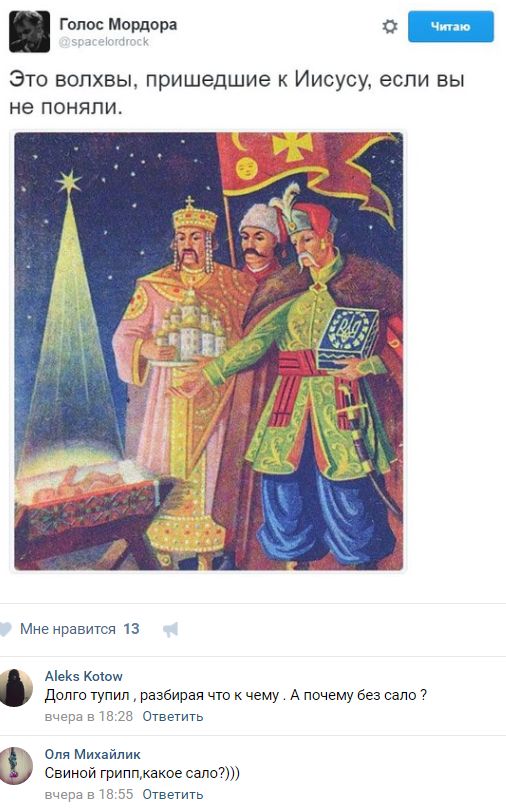Click the likes count 13
The width and height of the screenshot is (506, 809).
pyautogui.click(x=131, y=629)
